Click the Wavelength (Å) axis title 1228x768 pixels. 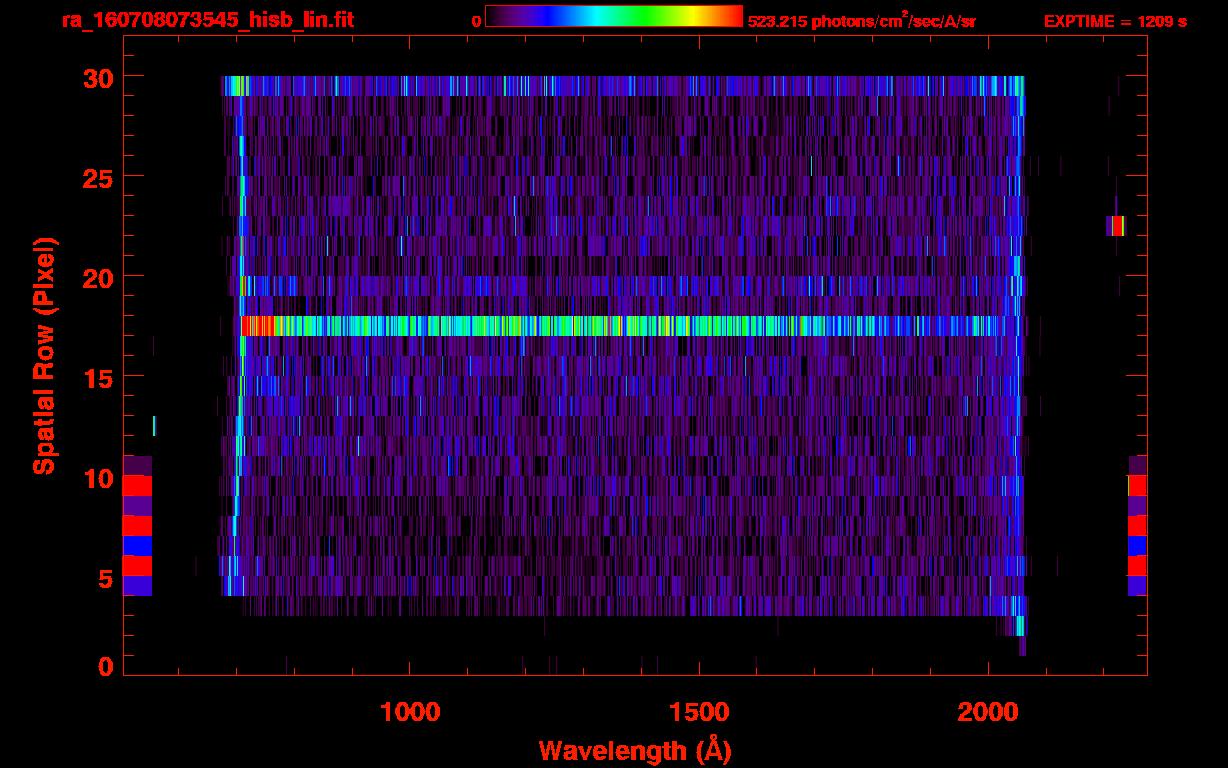(635, 750)
